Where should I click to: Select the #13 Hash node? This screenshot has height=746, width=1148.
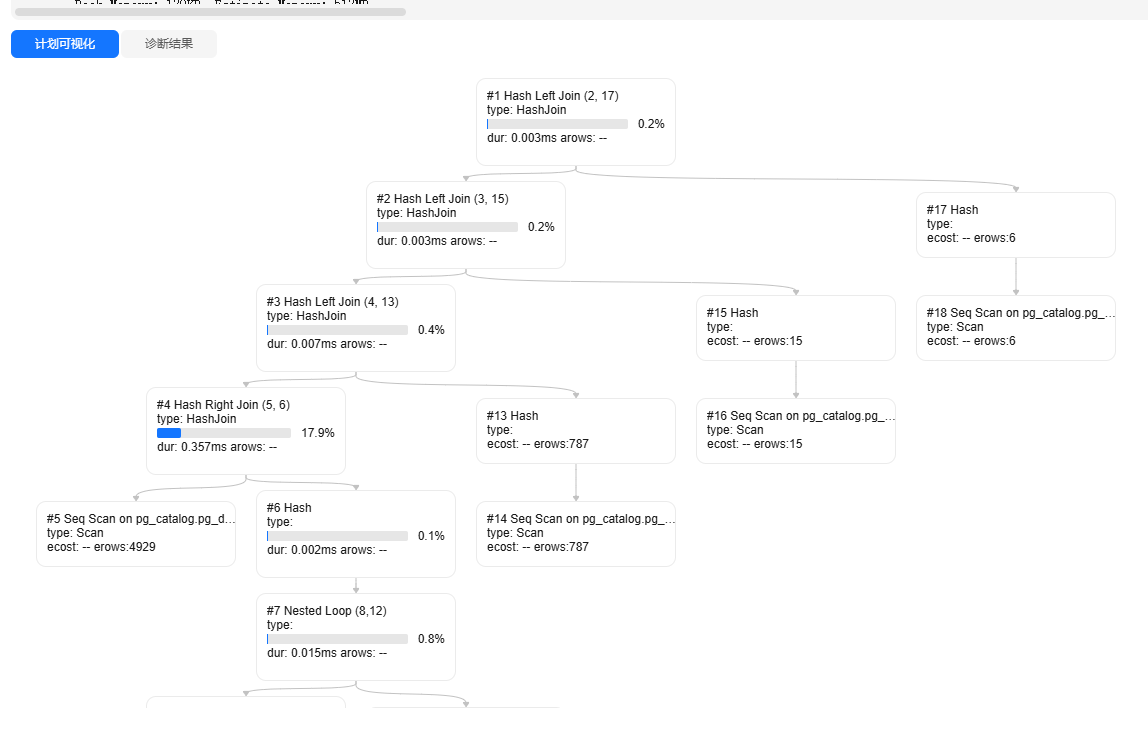[x=575, y=430]
